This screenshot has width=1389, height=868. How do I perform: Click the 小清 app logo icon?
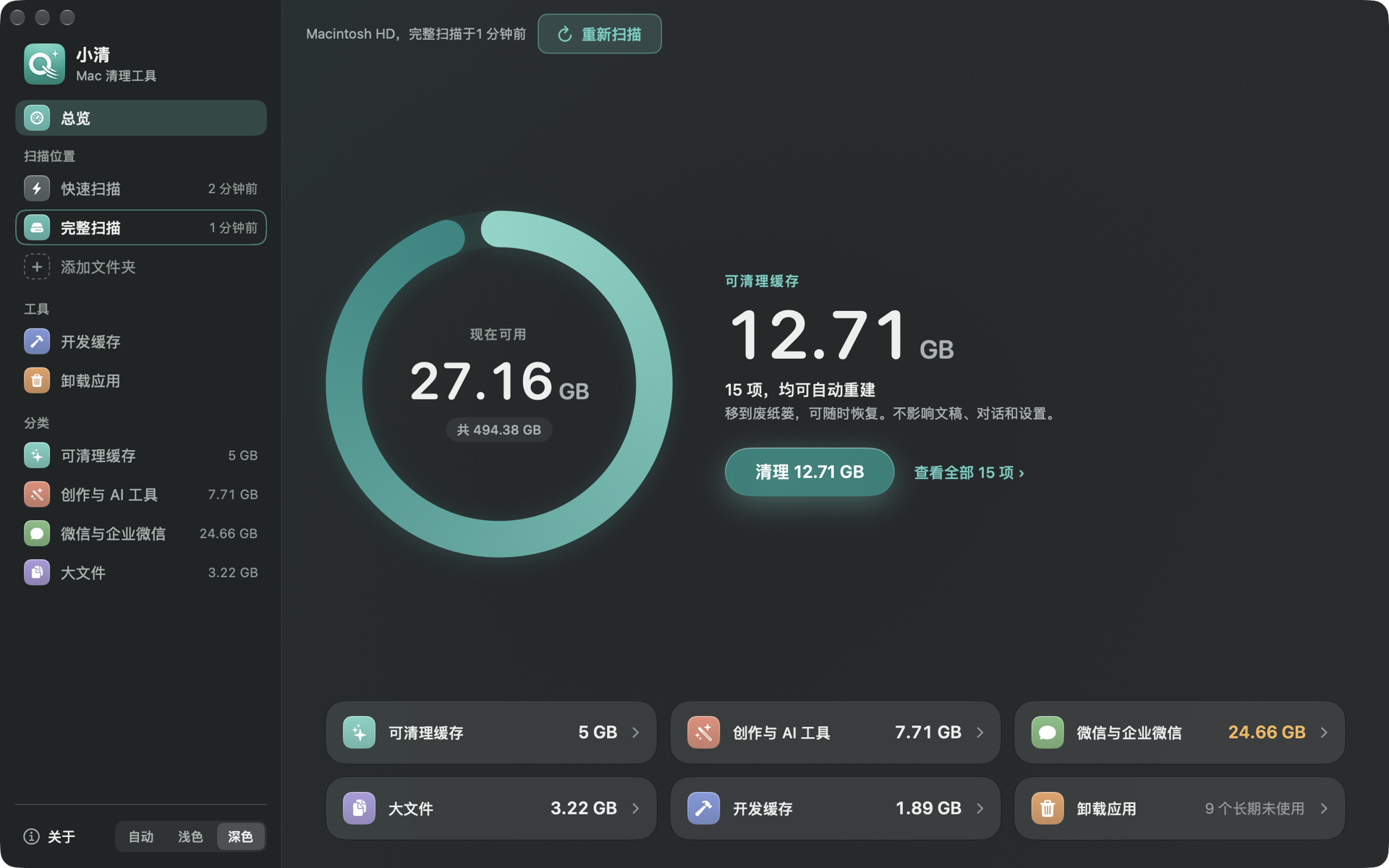point(44,64)
